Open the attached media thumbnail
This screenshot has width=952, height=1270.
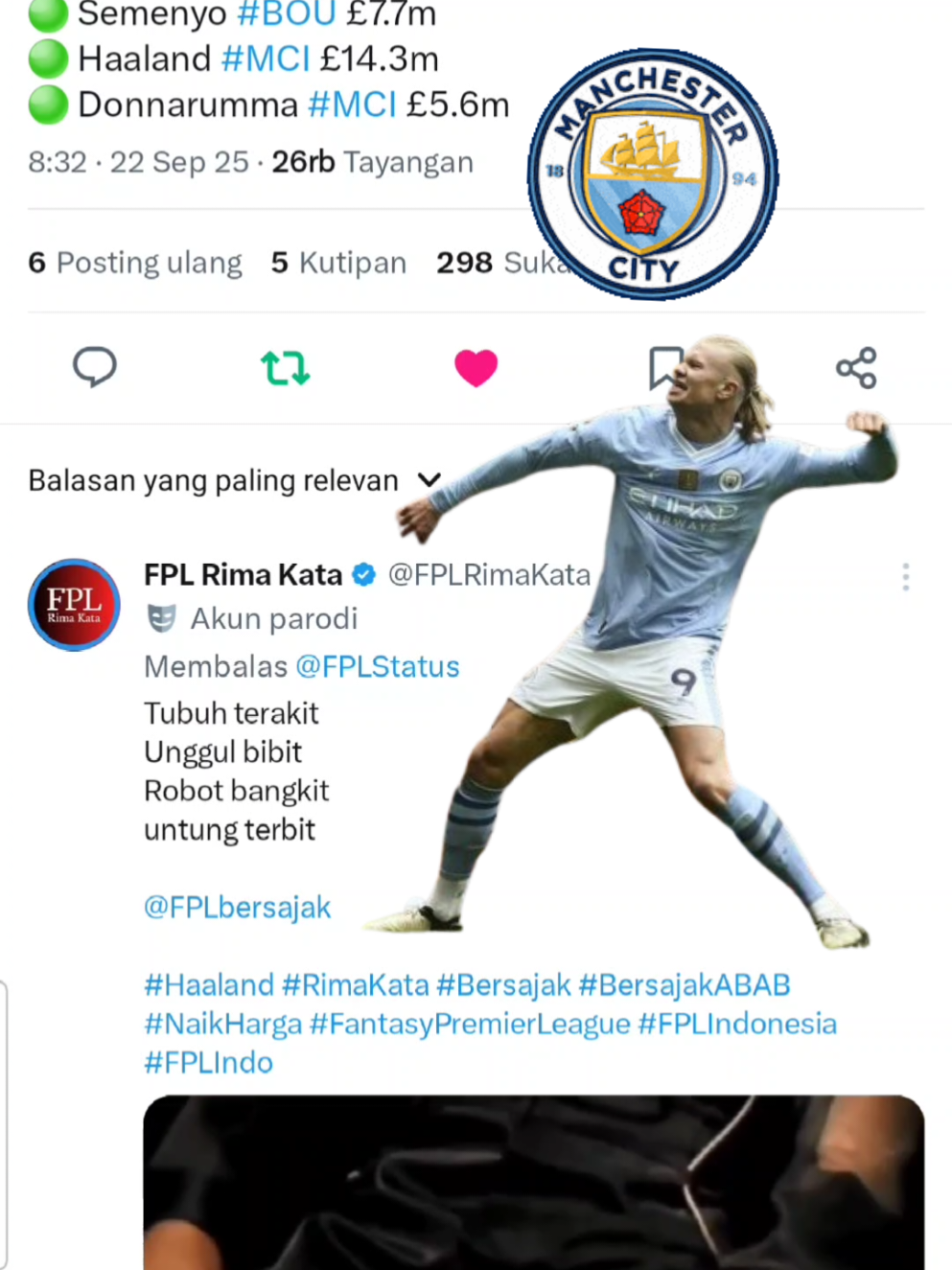tap(534, 1183)
